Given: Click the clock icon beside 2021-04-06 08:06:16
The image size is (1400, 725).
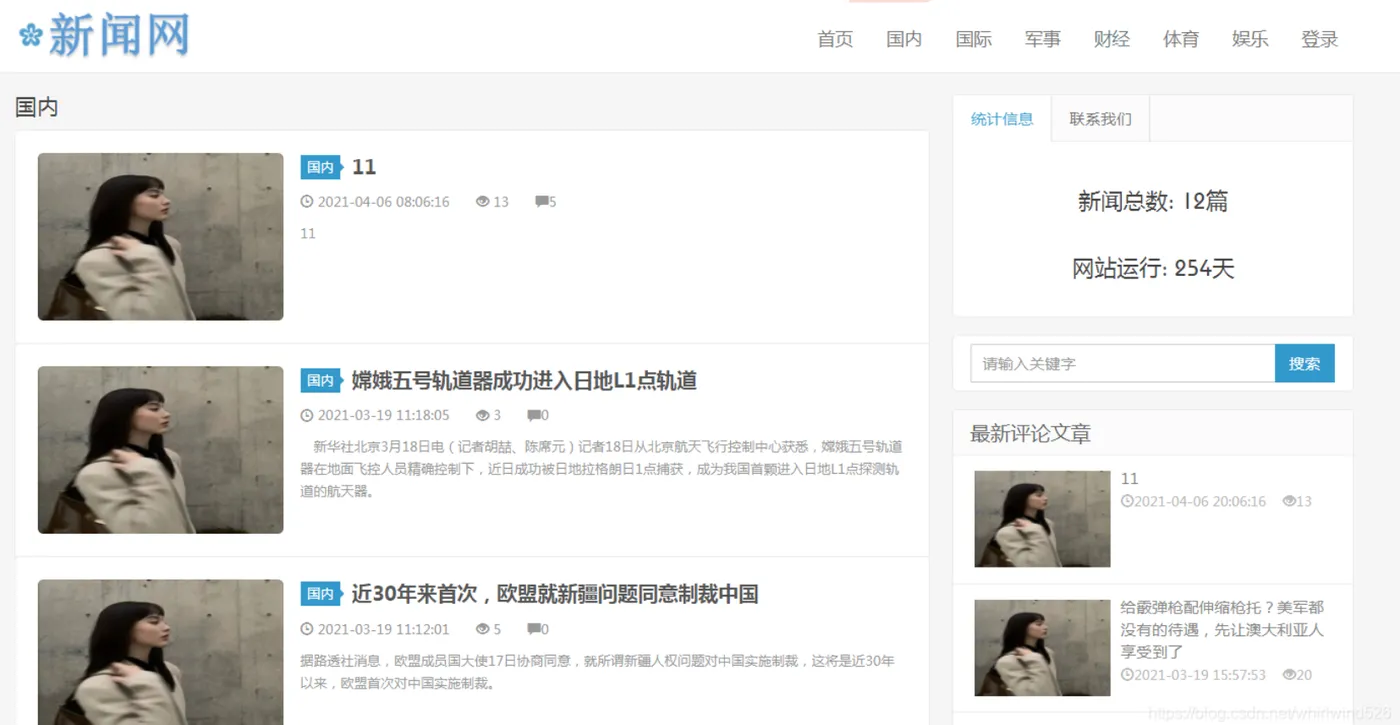Looking at the screenshot, I should [x=307, y=202].
